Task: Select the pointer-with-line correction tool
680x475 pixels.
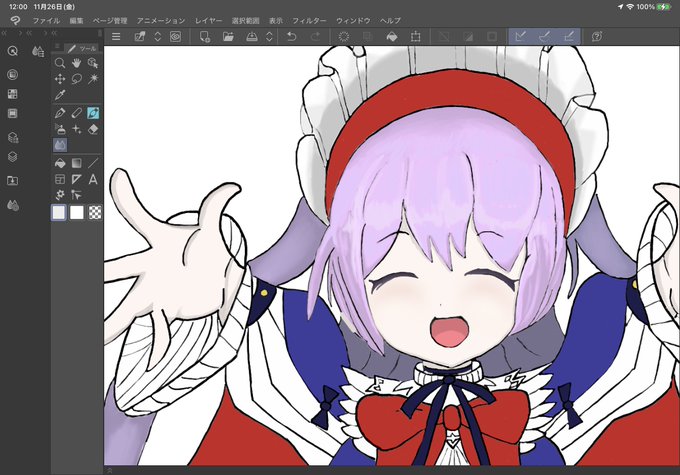Action: point(76,195)
